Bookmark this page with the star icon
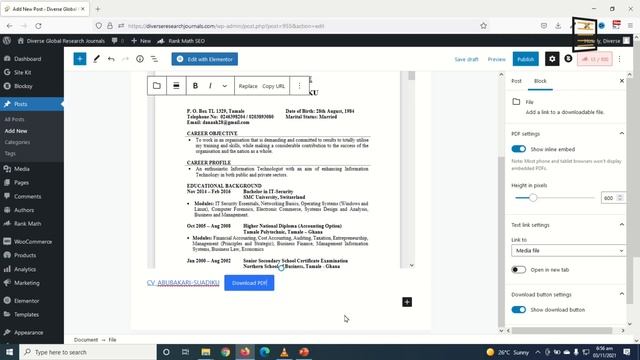 [483, 26]
